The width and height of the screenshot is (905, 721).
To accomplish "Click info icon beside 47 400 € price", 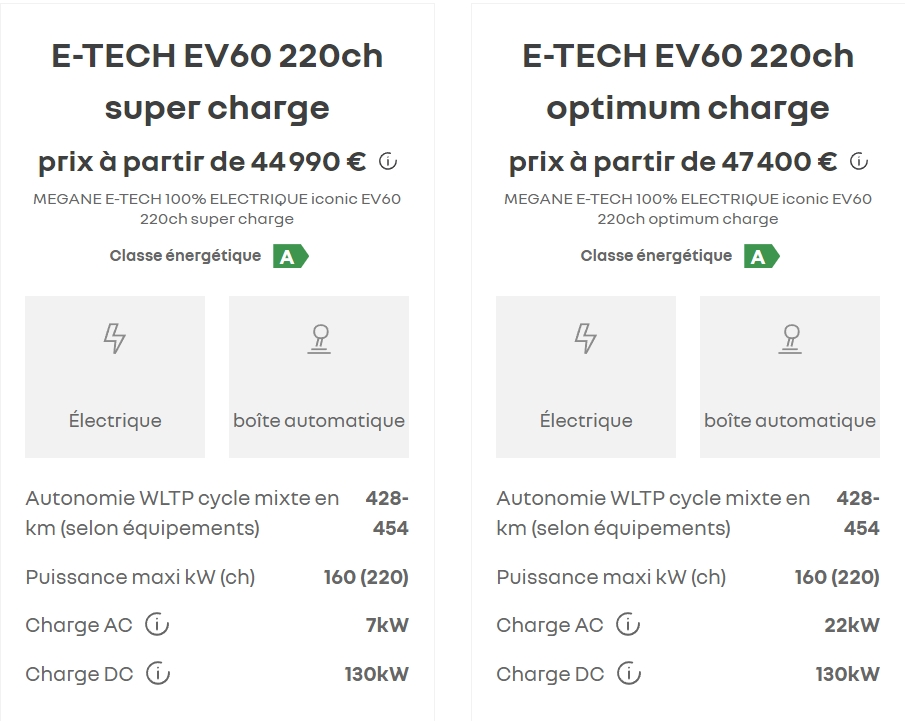I will 859,161.
